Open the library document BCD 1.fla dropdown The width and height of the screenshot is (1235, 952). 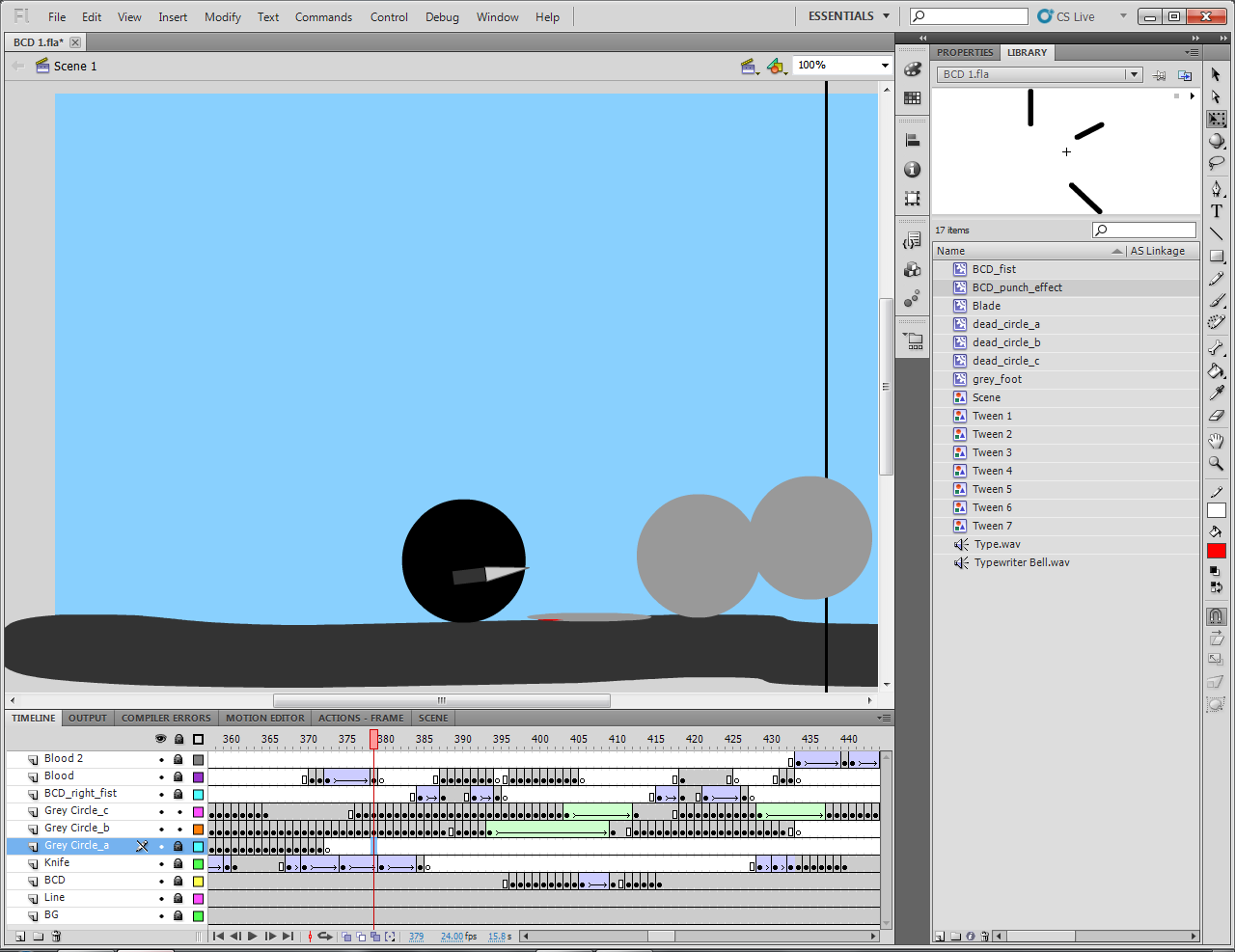pyautogui.click(x=1134, y=74)
